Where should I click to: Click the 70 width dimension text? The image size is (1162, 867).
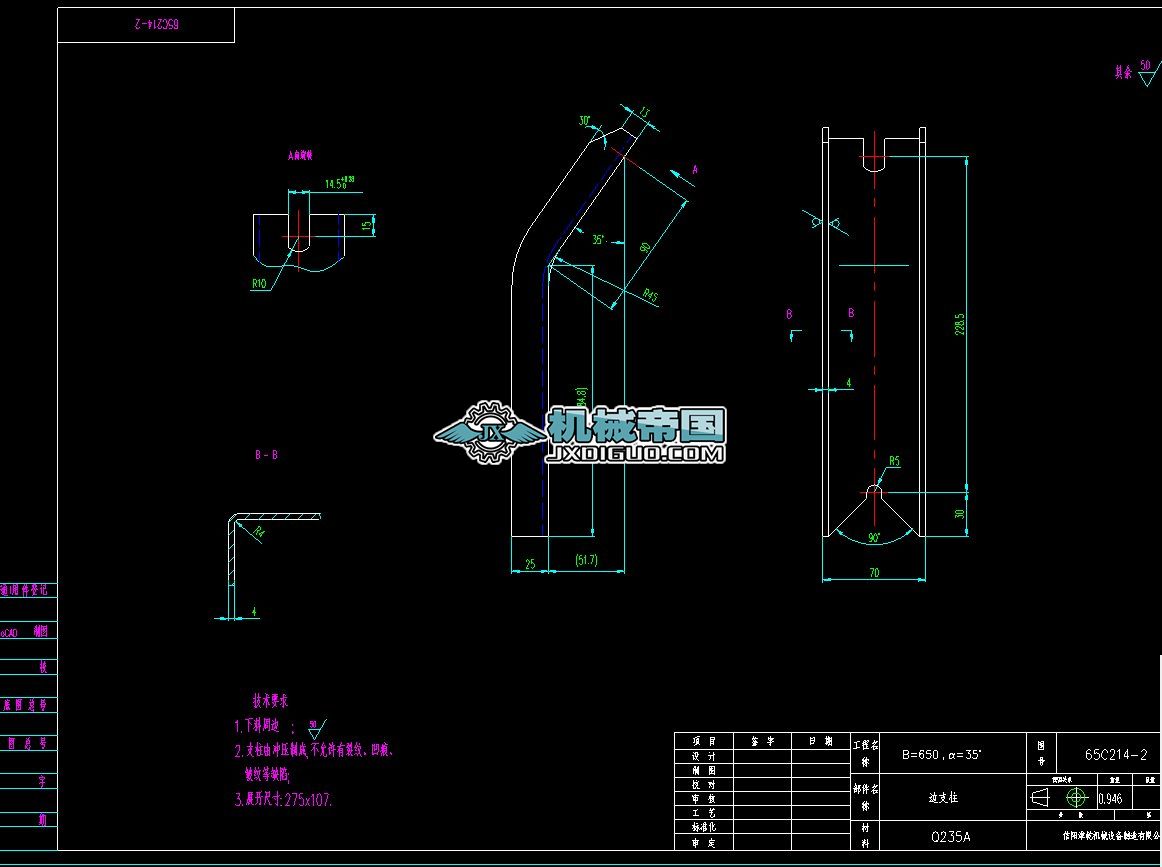pyautogui.click(x=873, y=573)
